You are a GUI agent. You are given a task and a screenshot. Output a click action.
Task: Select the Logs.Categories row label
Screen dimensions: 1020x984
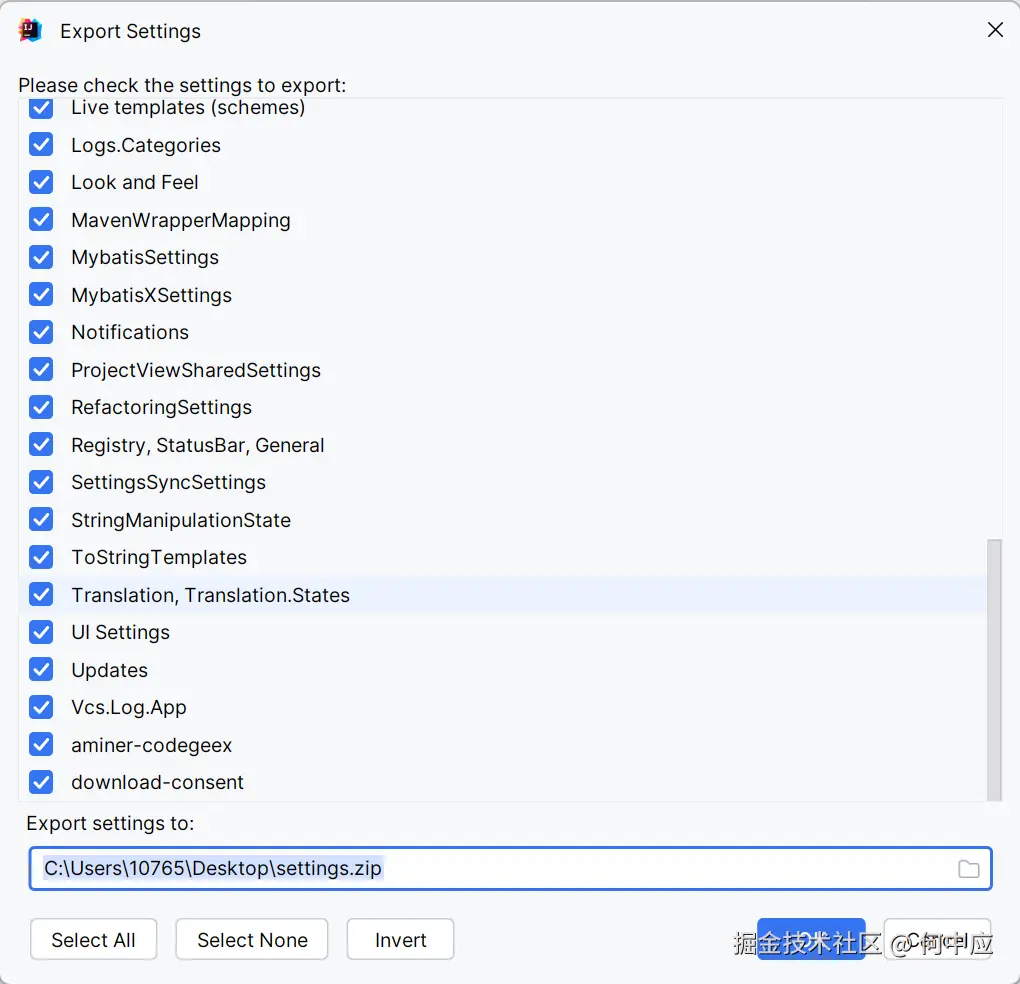click(146, 145)
